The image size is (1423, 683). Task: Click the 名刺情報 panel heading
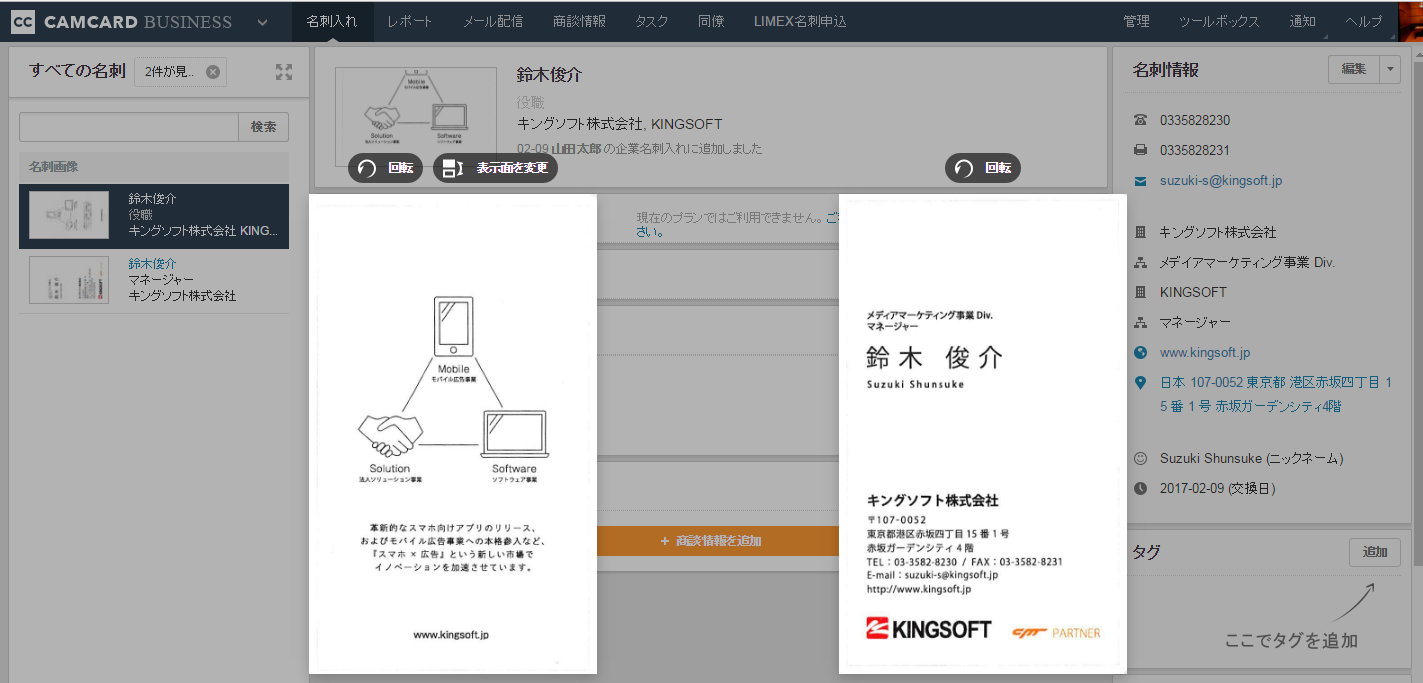(1166, 70)
